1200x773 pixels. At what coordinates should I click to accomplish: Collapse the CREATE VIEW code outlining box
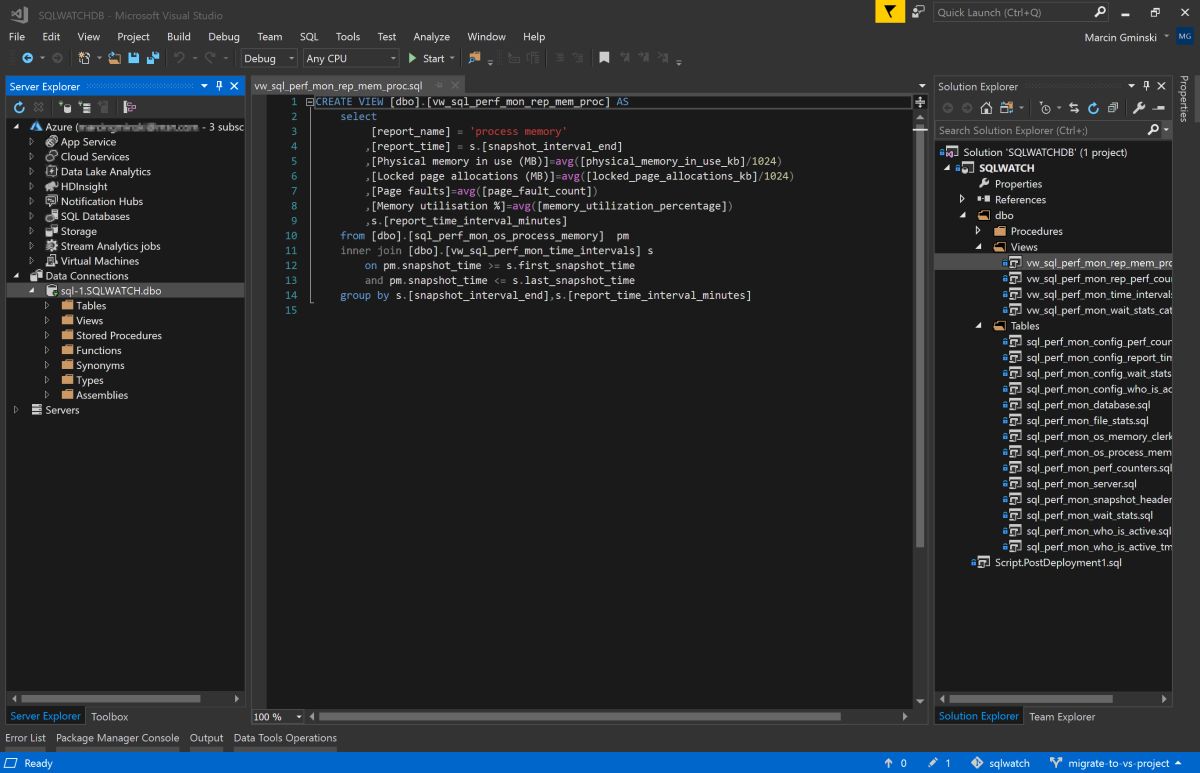[x=309, y=102]
